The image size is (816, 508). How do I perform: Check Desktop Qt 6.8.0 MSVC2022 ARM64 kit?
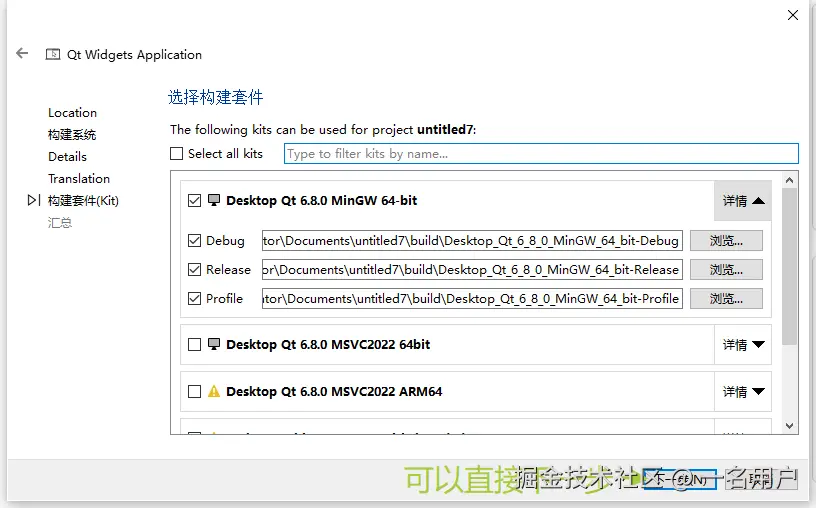(194, 391)
